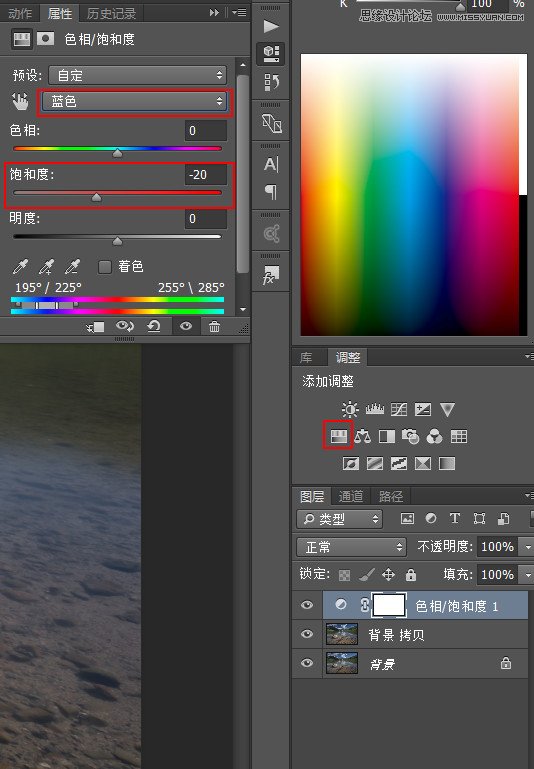Toggle adjustment layer visibility in Properties footer
Image resolution: width=534 pixels, height=769 pixels.
coord(185,326)
